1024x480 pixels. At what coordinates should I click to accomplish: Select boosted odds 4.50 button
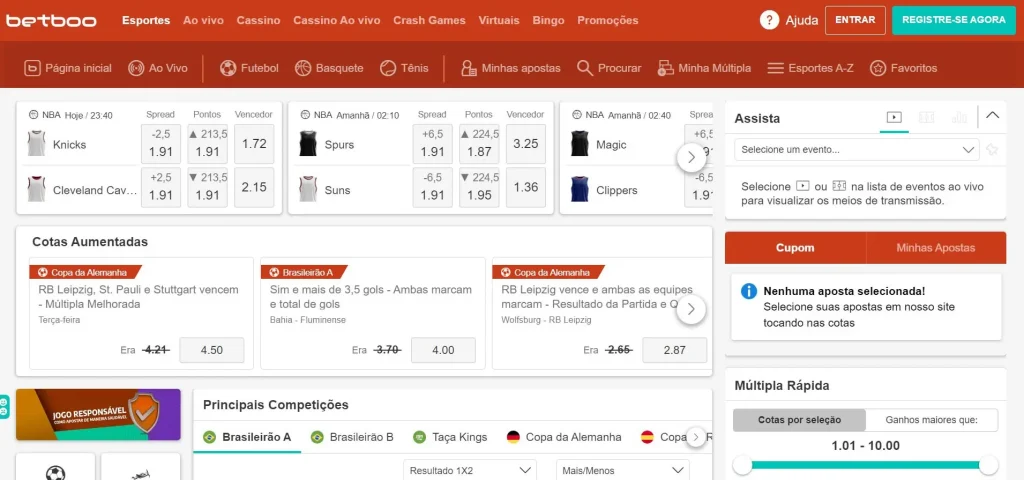212,350
